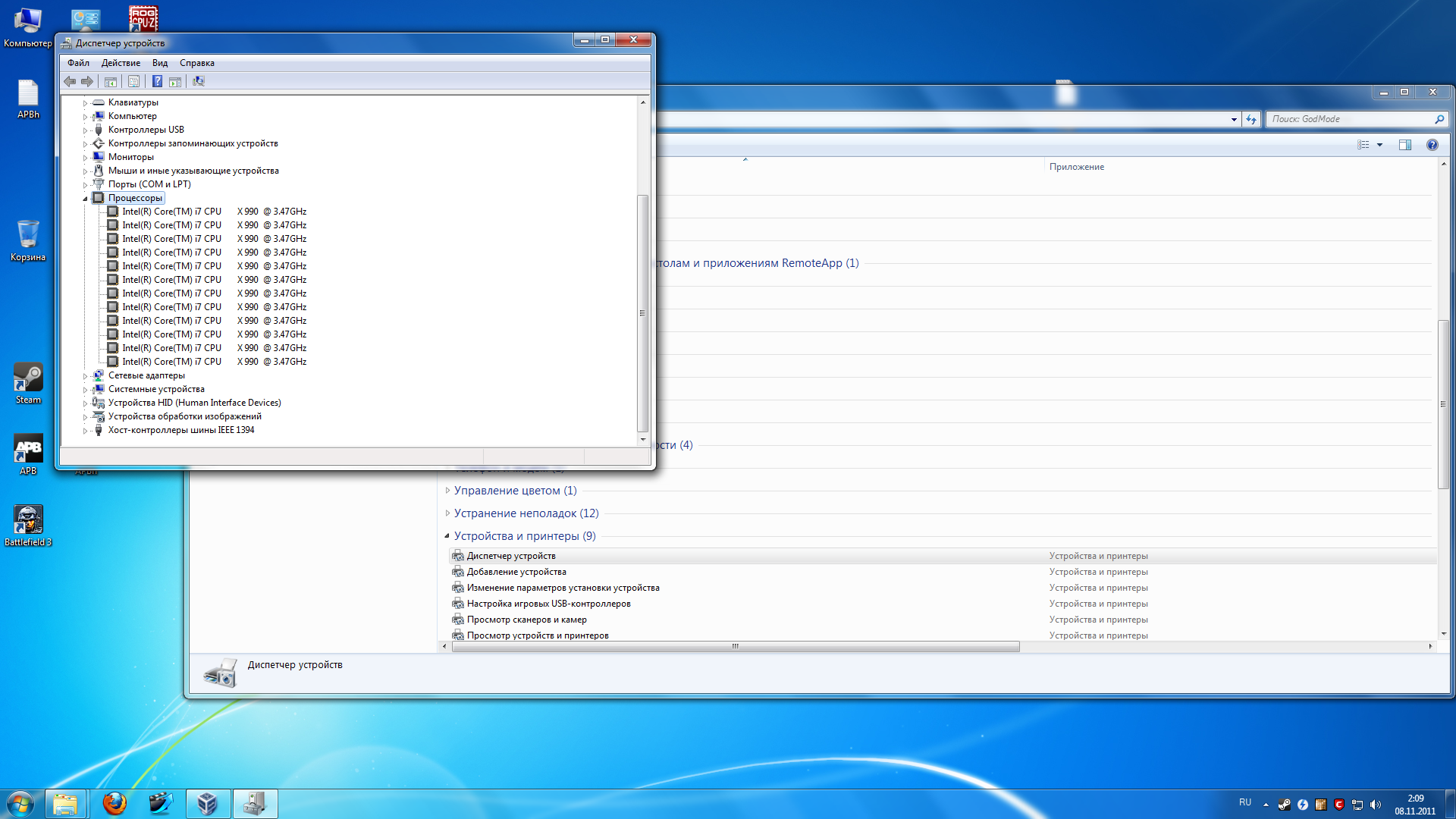Expand Устройства HID node
Viewport: 1456px width, 819px height.
(85, 403)
